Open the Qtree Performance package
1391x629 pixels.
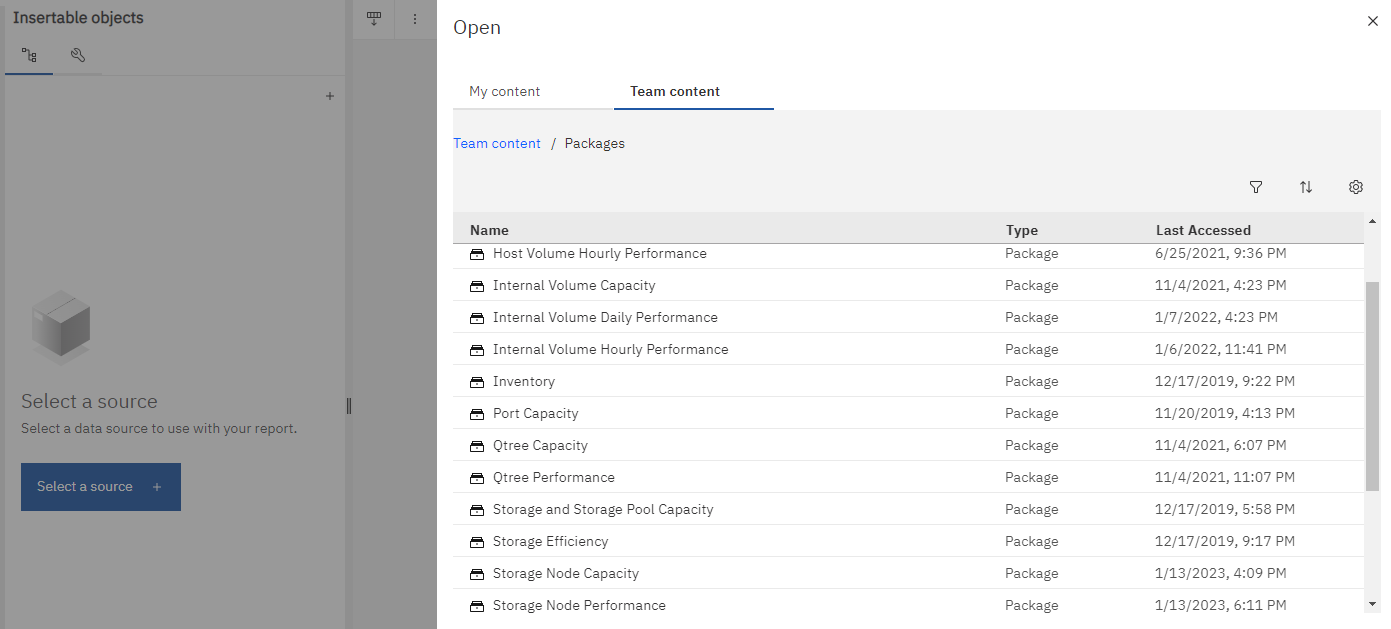point(553,477)
